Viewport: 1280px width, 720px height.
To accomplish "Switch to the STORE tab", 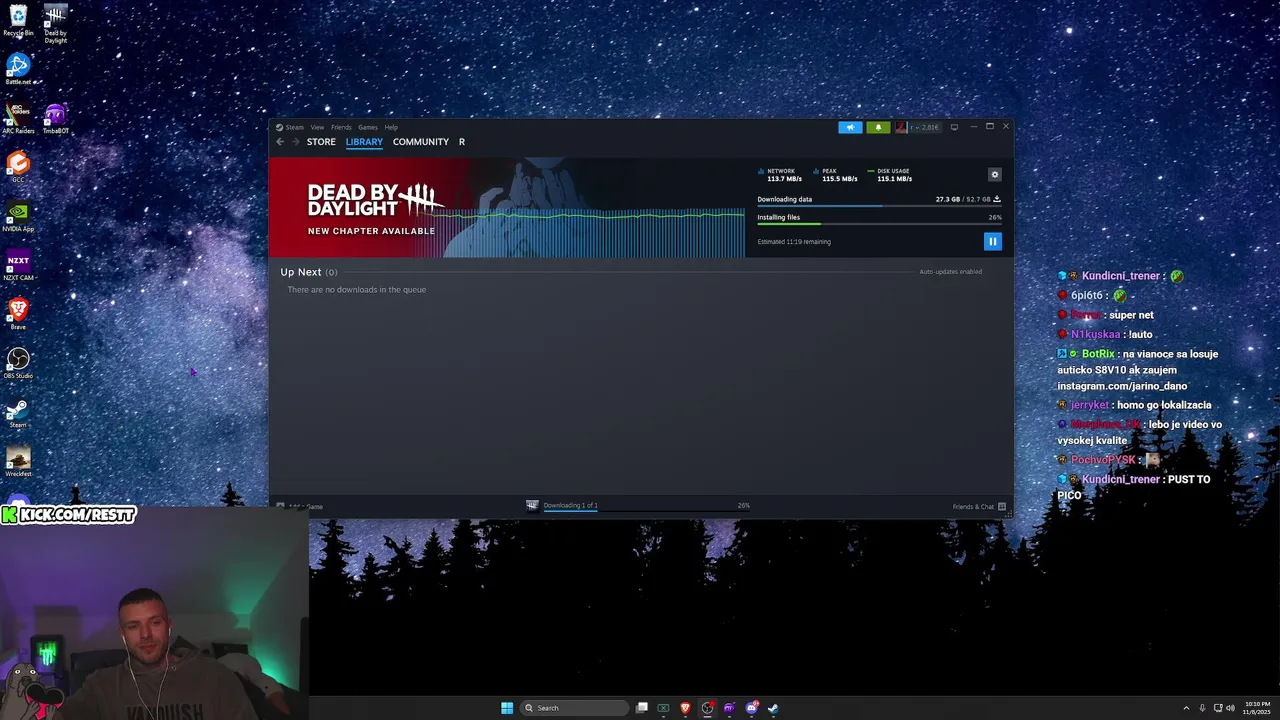I will [321, 142].
